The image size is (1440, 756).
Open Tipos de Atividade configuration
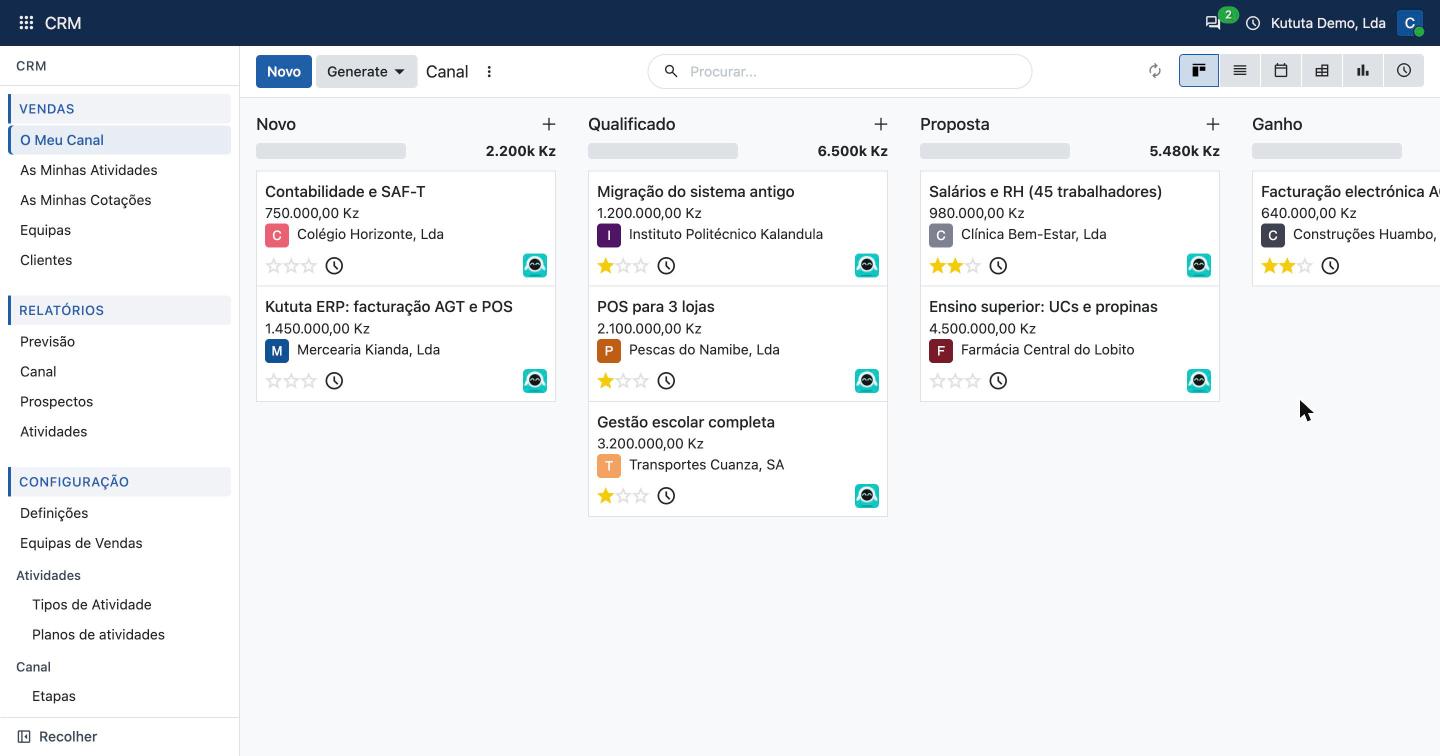pos(120,605)
